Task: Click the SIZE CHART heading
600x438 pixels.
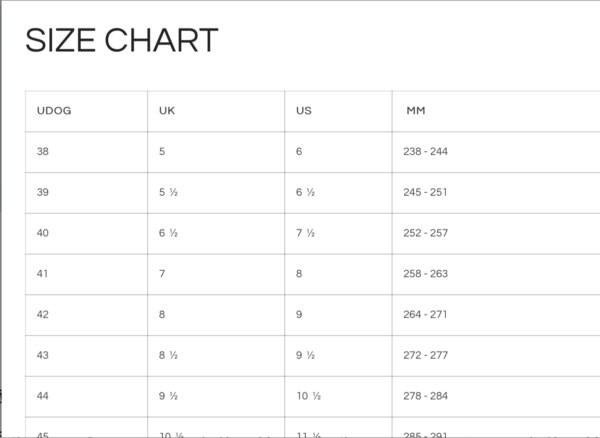Action: tap(121, 41)
